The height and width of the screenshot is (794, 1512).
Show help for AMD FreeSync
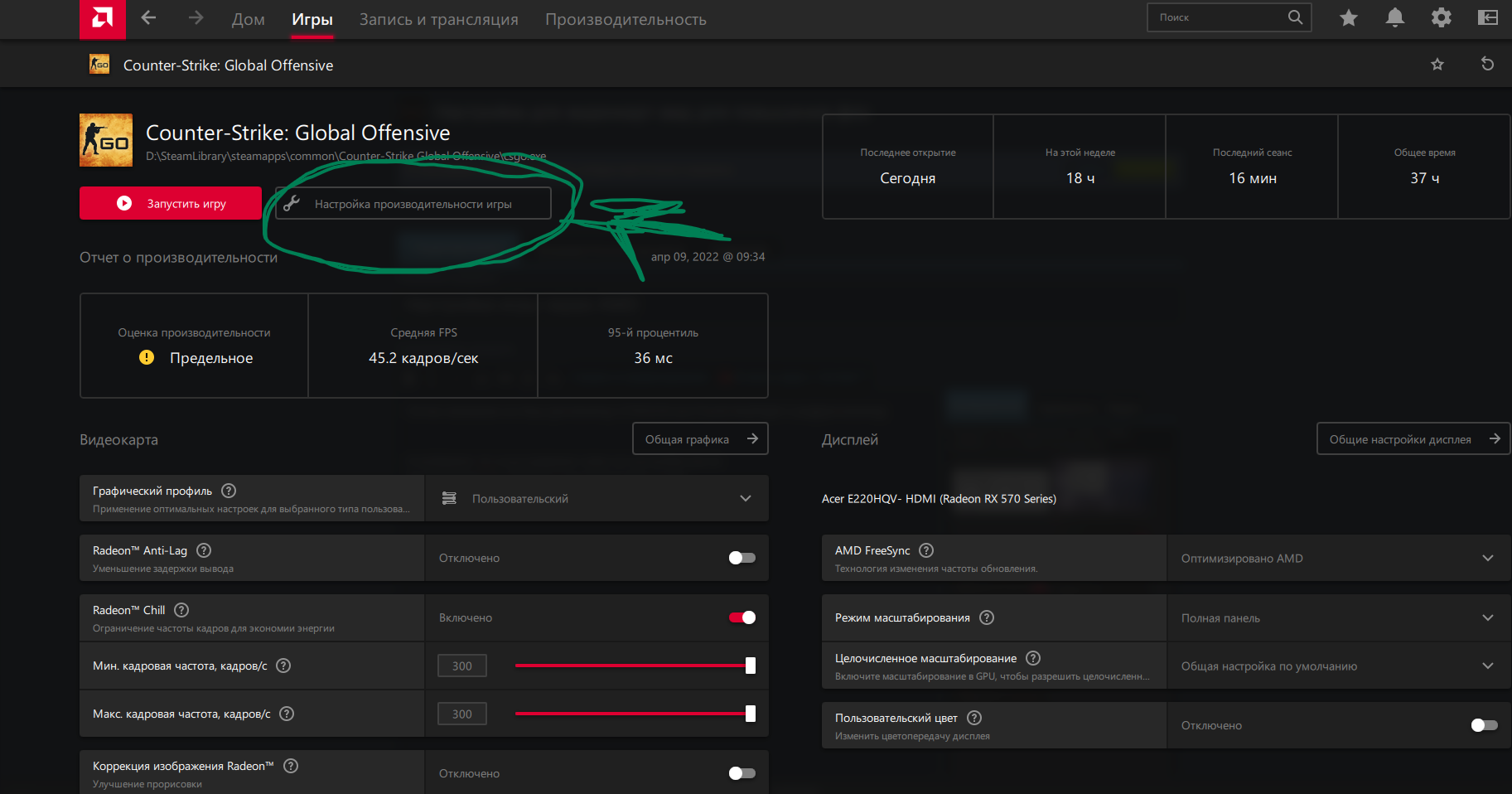click(x=926, y=550)
